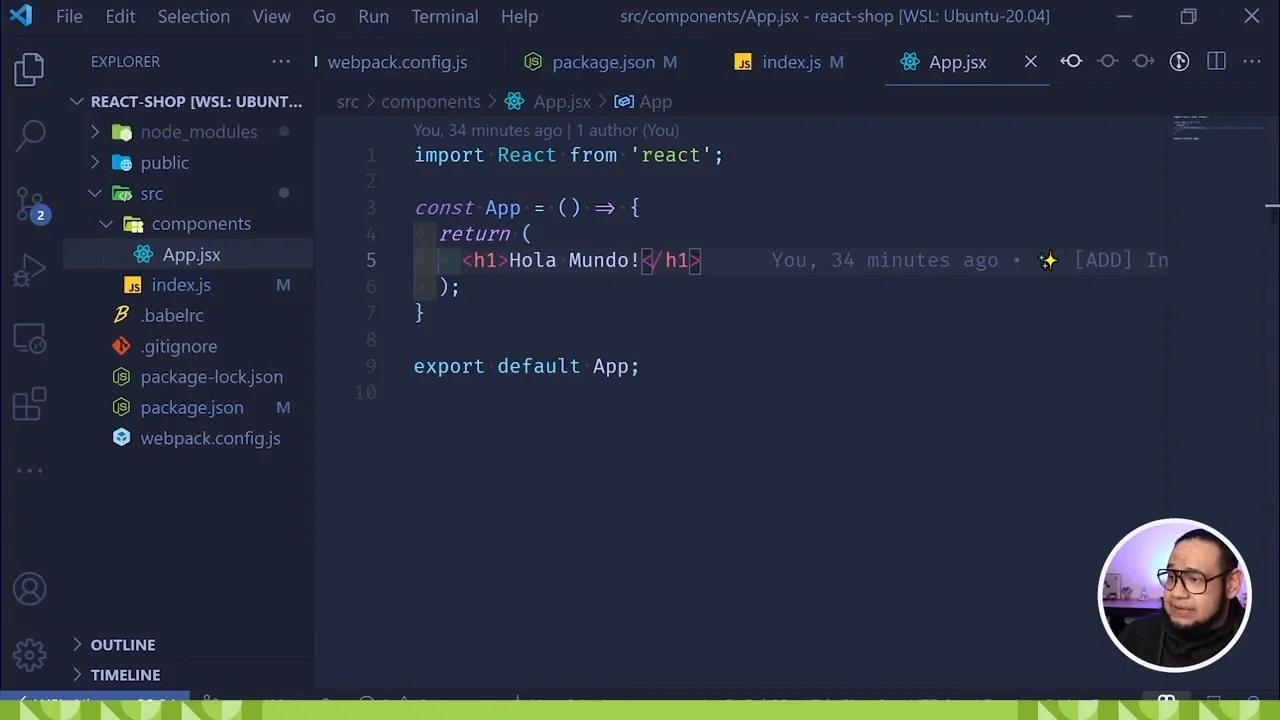Click the [ADD] code lens on line 5
The width and height of the screenshot is (1280, 720).
[x=1103, y=260]
